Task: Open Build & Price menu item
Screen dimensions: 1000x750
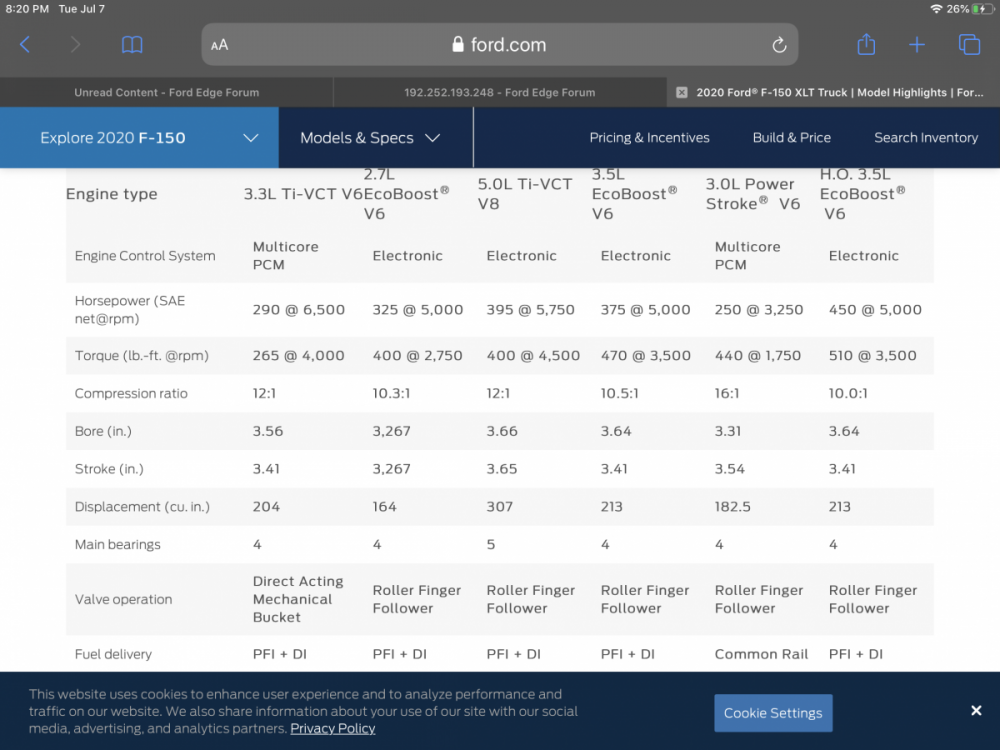Action: tap(791, 138)
